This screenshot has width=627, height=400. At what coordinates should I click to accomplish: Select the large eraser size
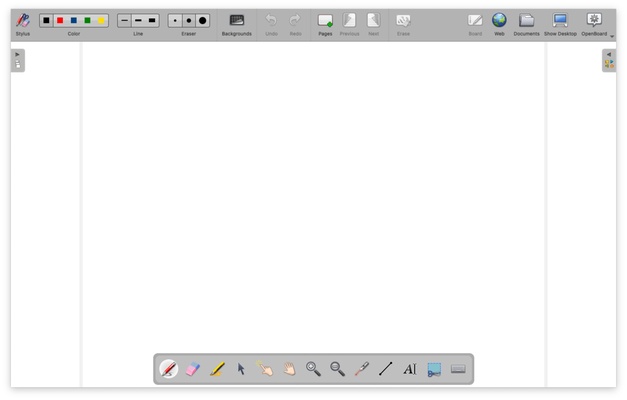pyautogui.click(x=203, y=20)
